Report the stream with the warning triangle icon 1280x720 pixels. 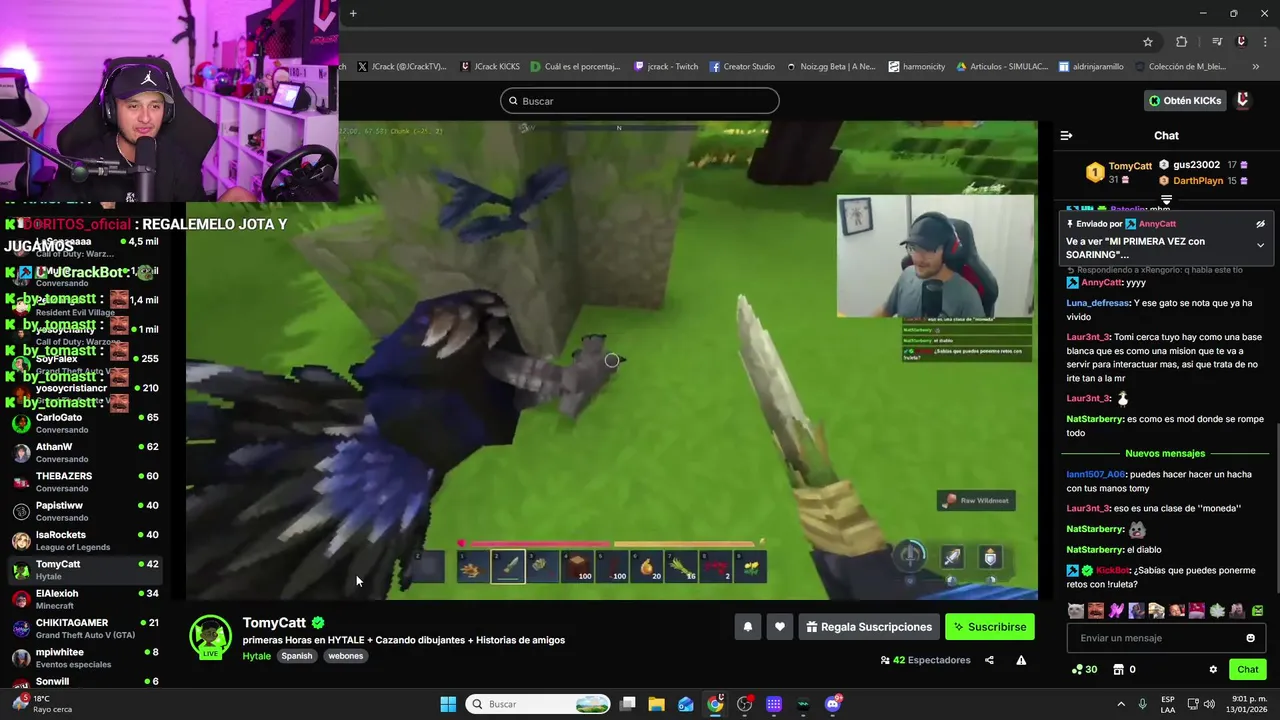pyautogui.click(x=1021, y=660)
